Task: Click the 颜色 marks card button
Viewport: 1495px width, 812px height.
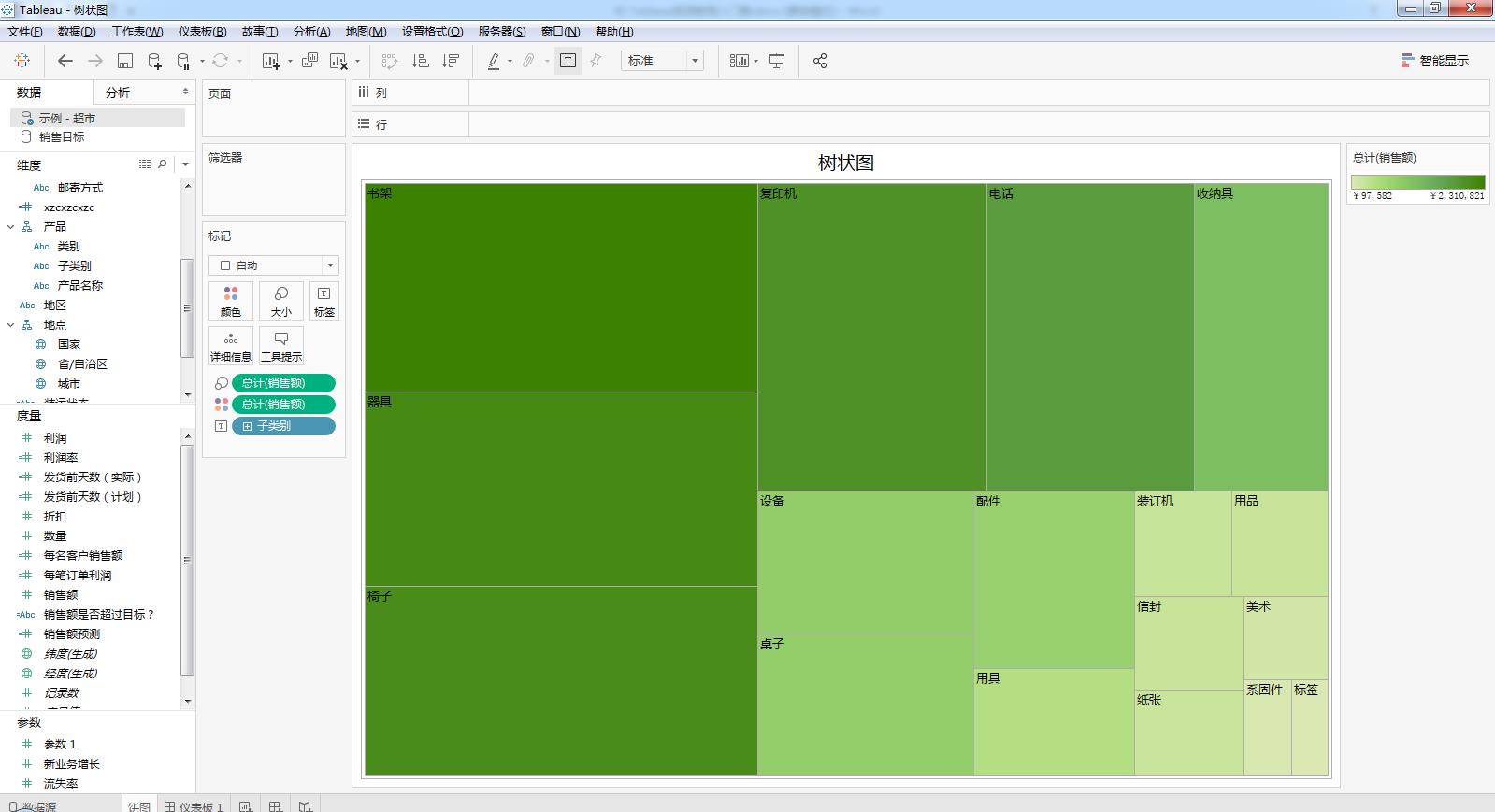Action: pos(230,301)
